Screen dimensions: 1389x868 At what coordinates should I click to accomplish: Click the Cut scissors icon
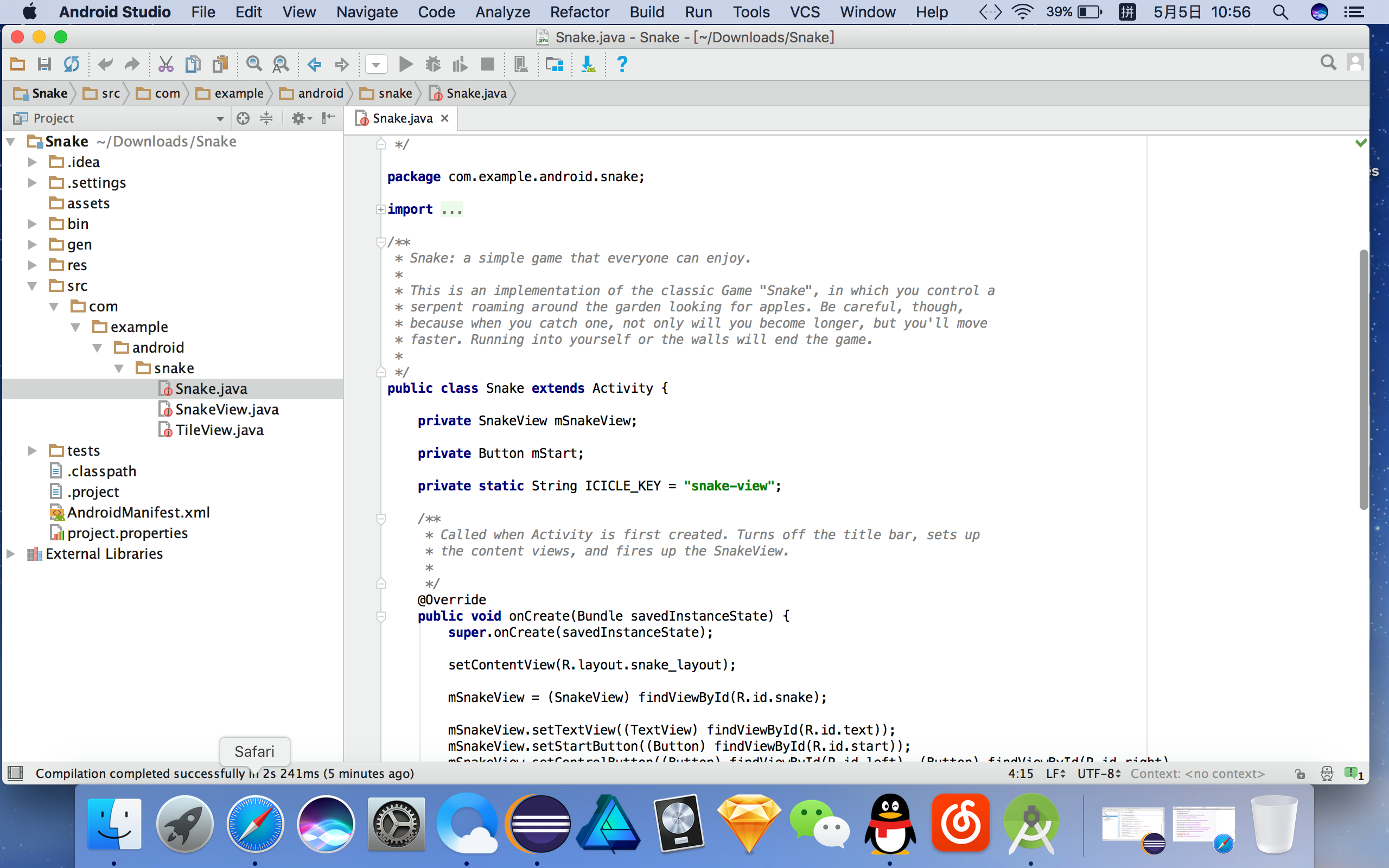tap(165, 65)
